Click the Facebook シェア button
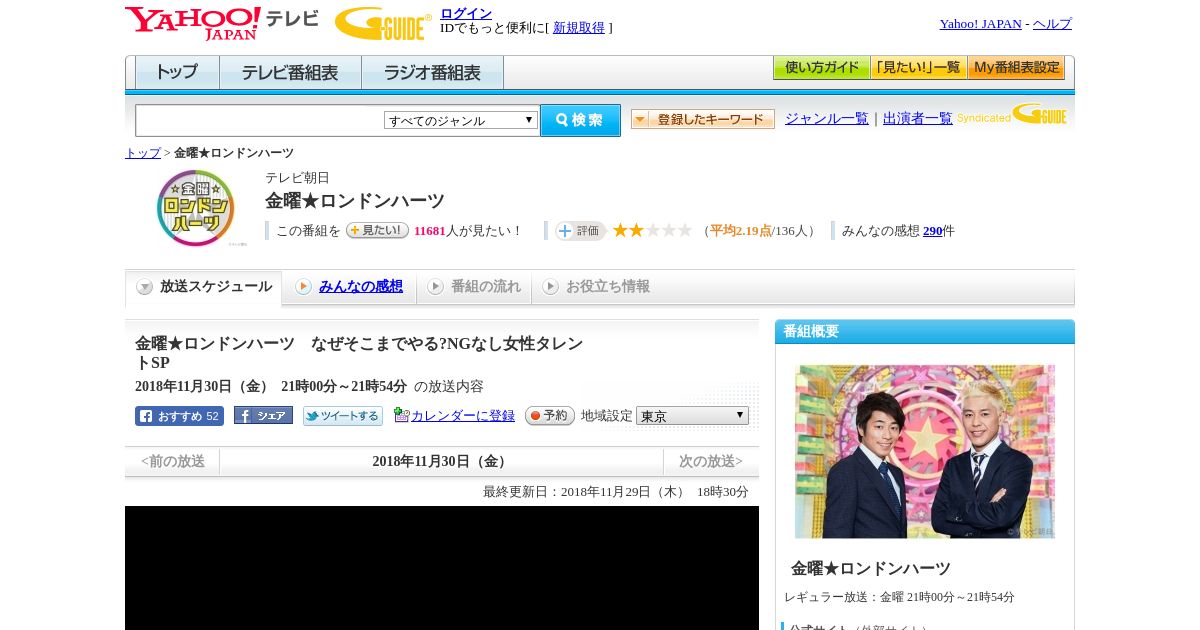 (x=263, y=415)
